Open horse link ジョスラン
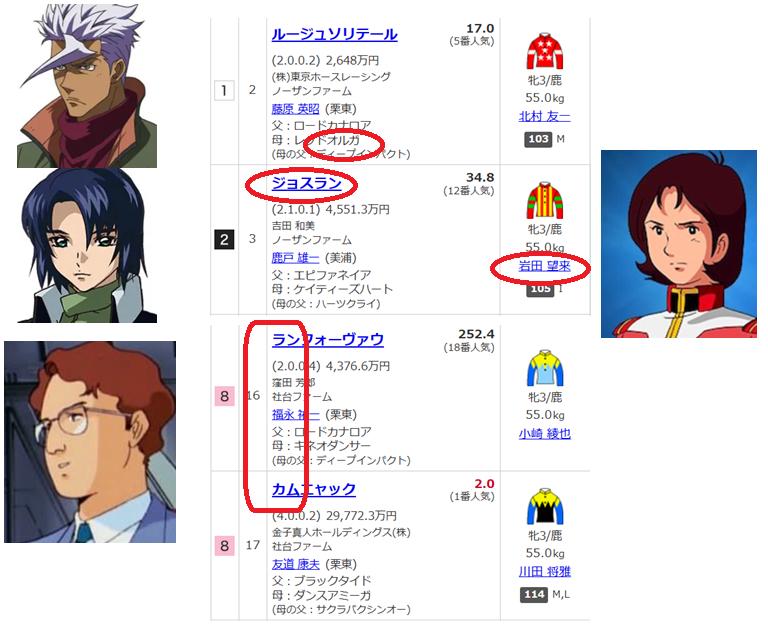This screenshot has width=768, height=625. pos(307,183)
